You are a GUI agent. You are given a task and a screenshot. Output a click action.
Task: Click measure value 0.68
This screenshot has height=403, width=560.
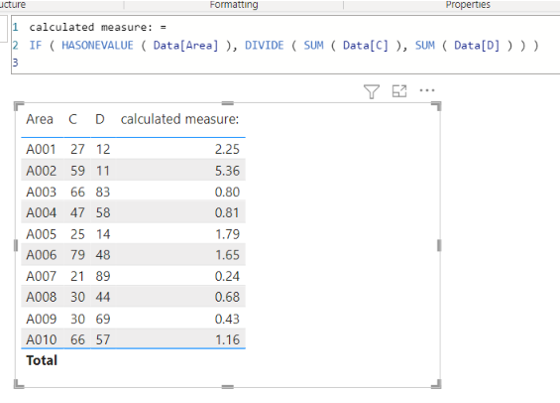pos(227,297)
